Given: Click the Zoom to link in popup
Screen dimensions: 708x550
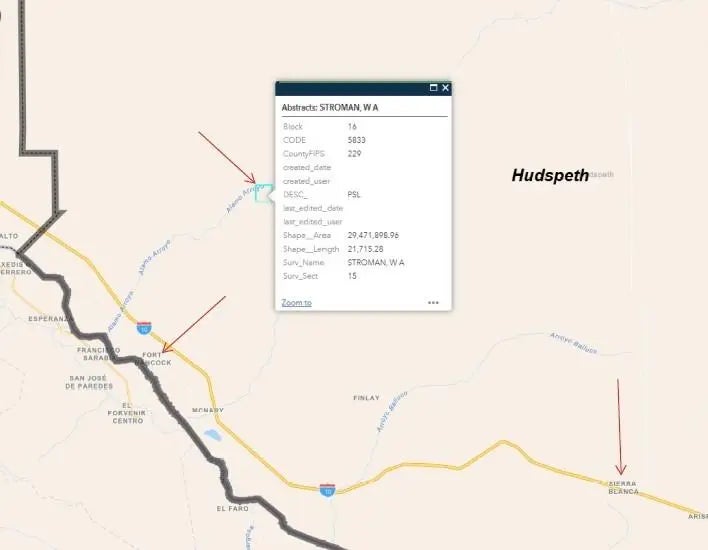Looking at the screenshot, I should tap(297, 303).
